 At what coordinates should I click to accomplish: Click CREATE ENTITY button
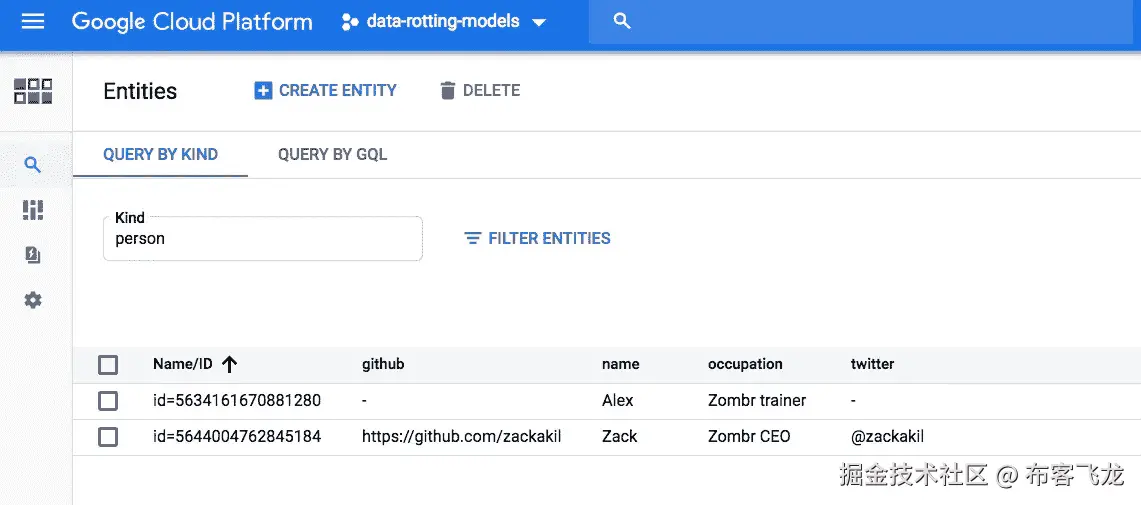coord(325,90)
